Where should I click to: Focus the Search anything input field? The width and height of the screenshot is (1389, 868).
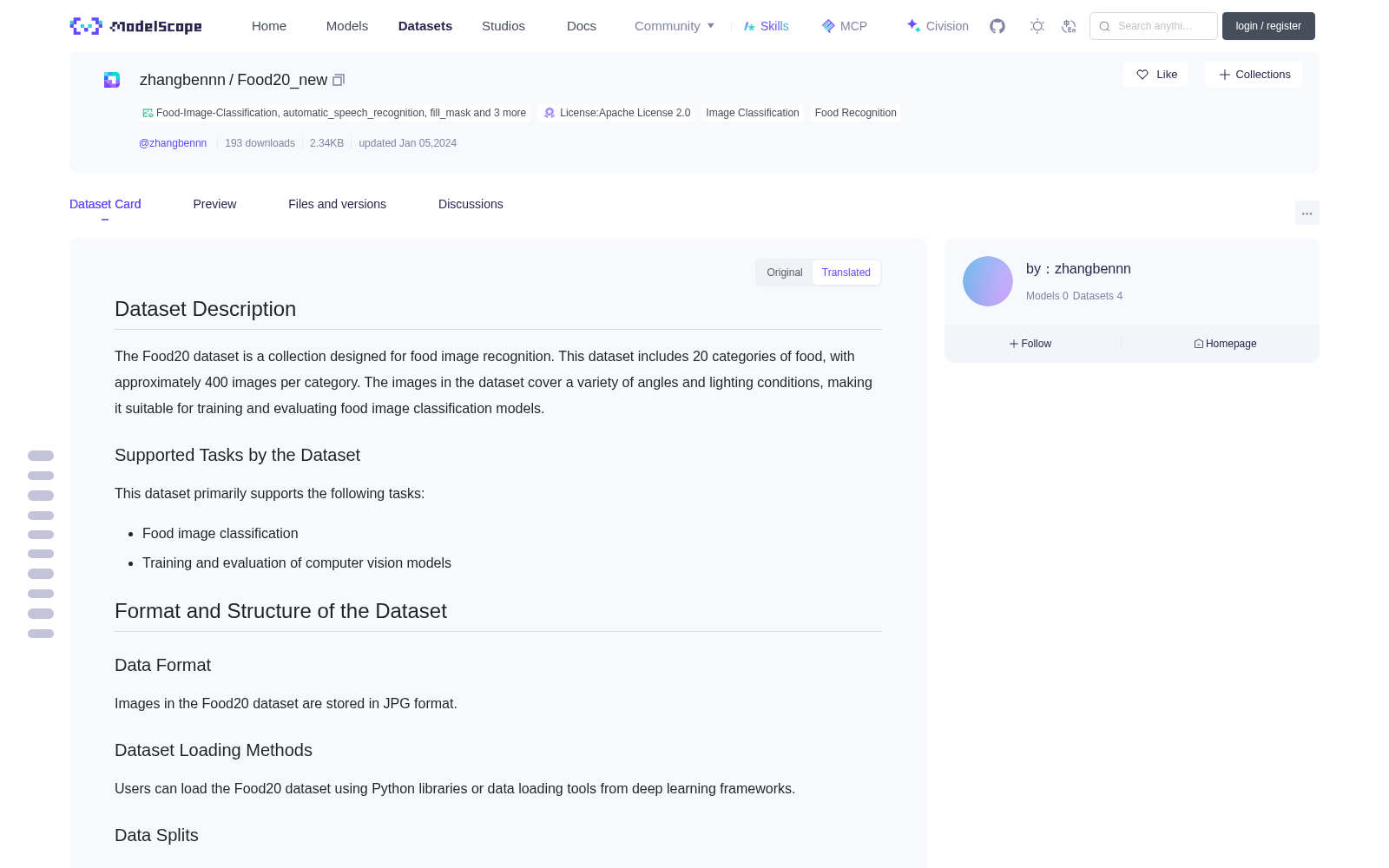click(1154, 26)
